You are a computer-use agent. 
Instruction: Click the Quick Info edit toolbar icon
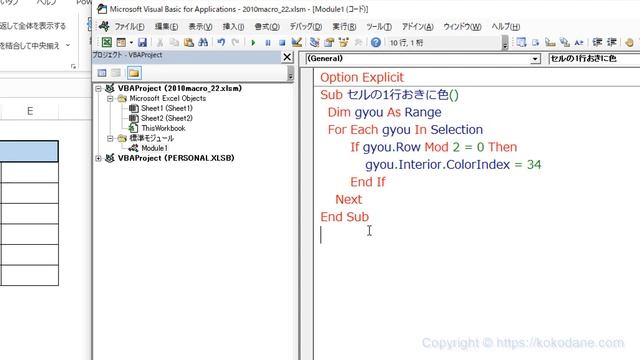pyautogui.click(x=550, y=42)
